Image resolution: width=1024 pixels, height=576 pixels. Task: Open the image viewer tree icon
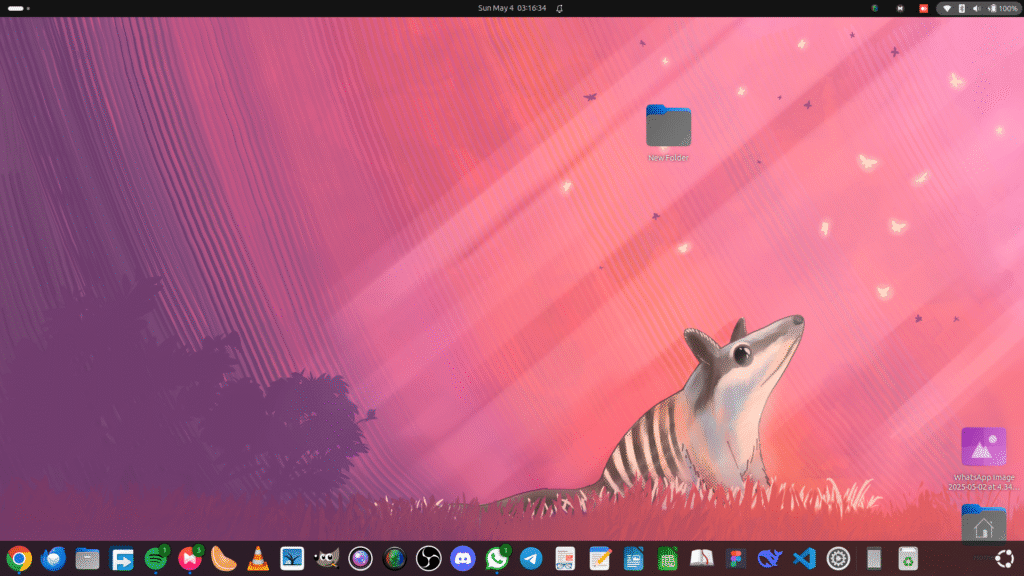292,559
